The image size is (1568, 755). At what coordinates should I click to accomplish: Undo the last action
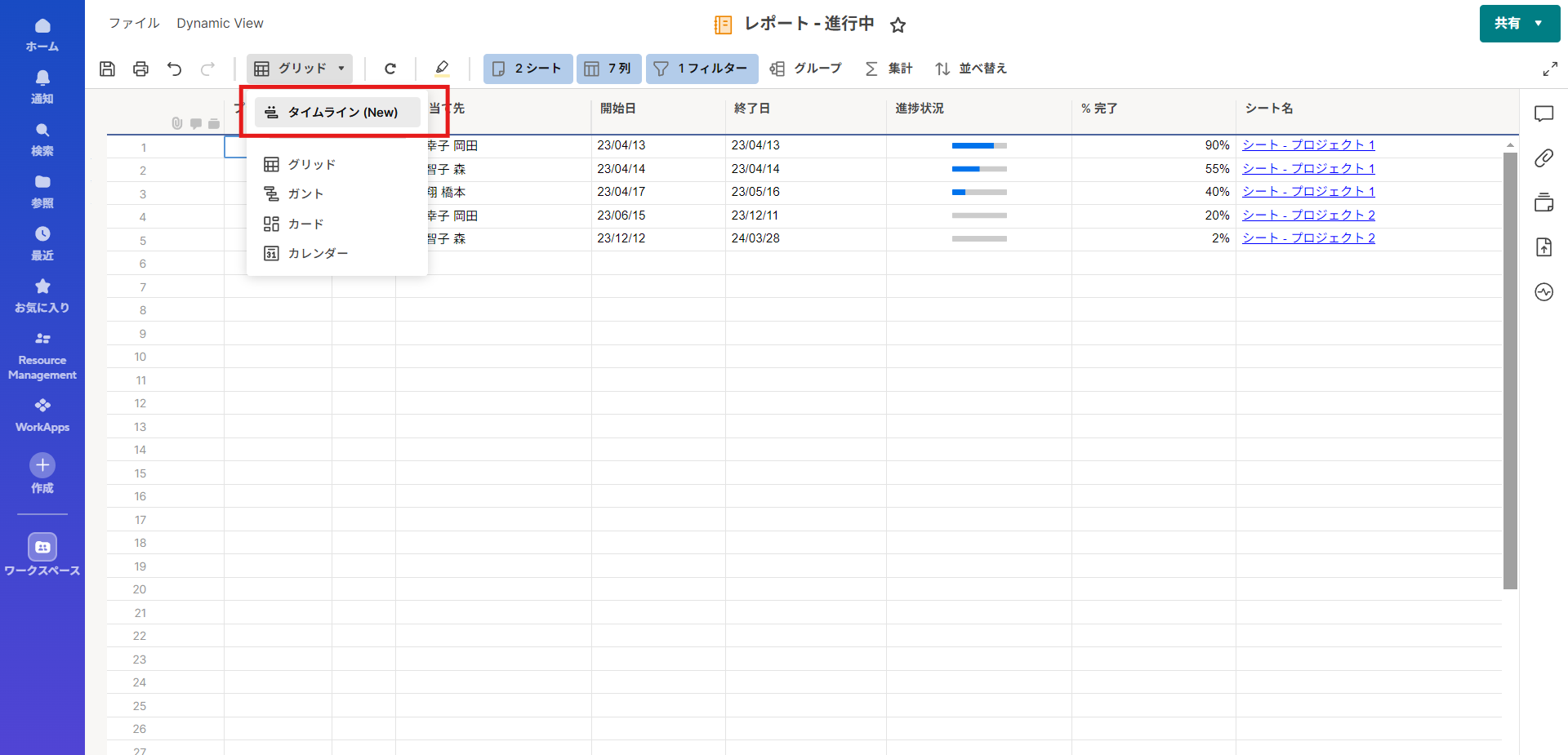[174, 69]
